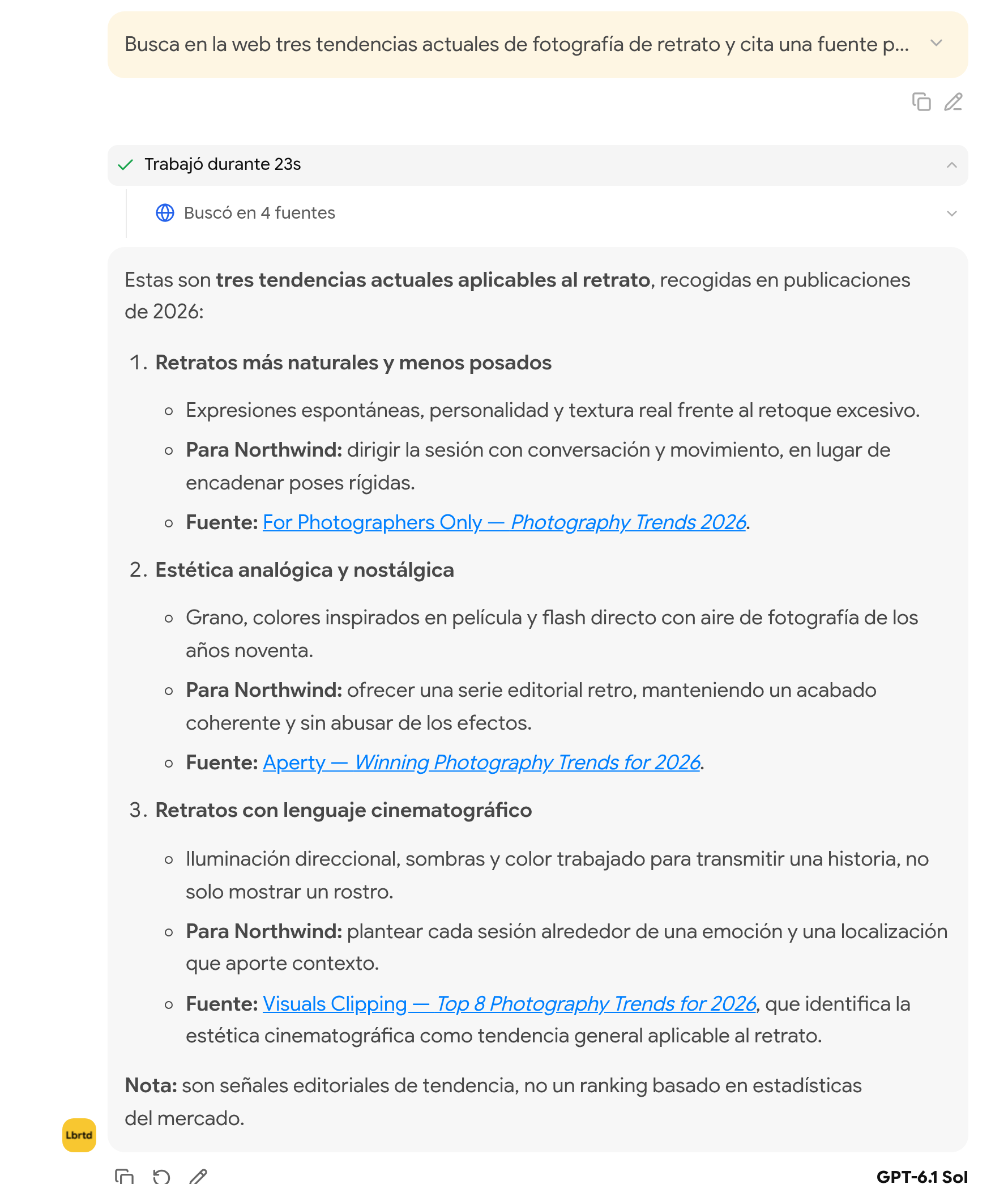This screenshot has width=1008, height=1184.
Task: Expand the Buscó en 4 fuentes list
Action: pos(951,214)
